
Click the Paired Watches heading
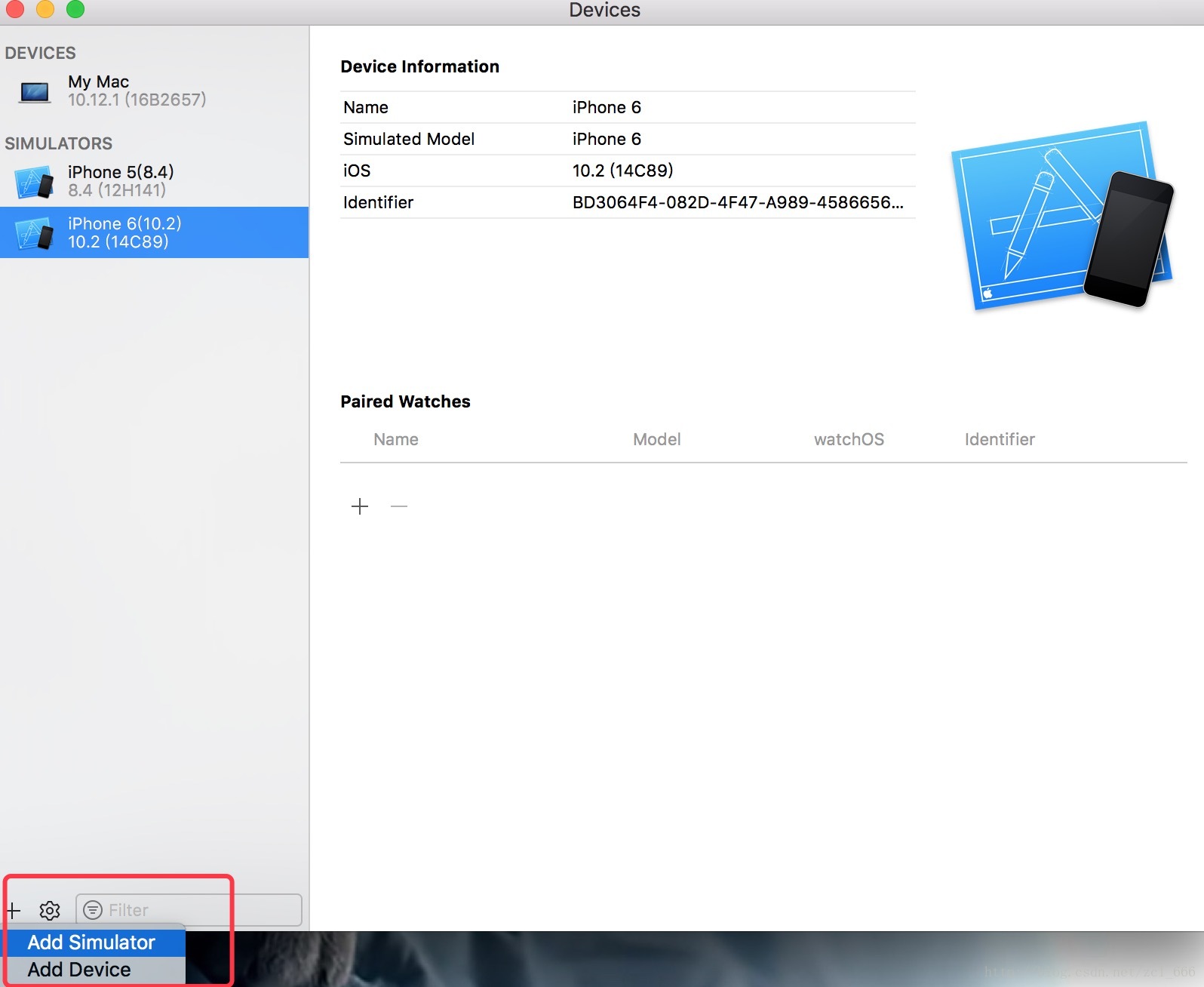[405, 401]
